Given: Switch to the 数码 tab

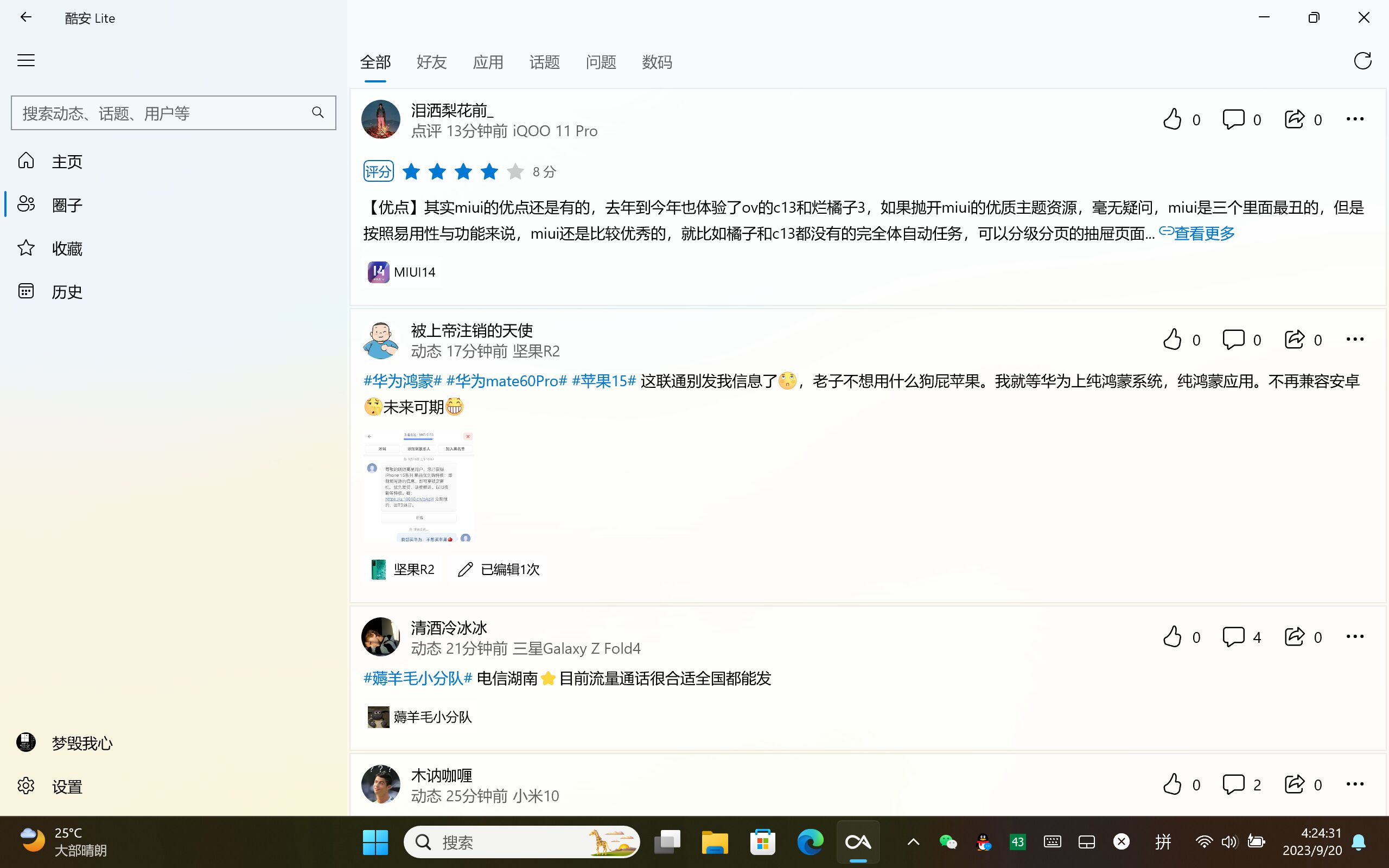Looking at the screenshot, I should 657,62.
